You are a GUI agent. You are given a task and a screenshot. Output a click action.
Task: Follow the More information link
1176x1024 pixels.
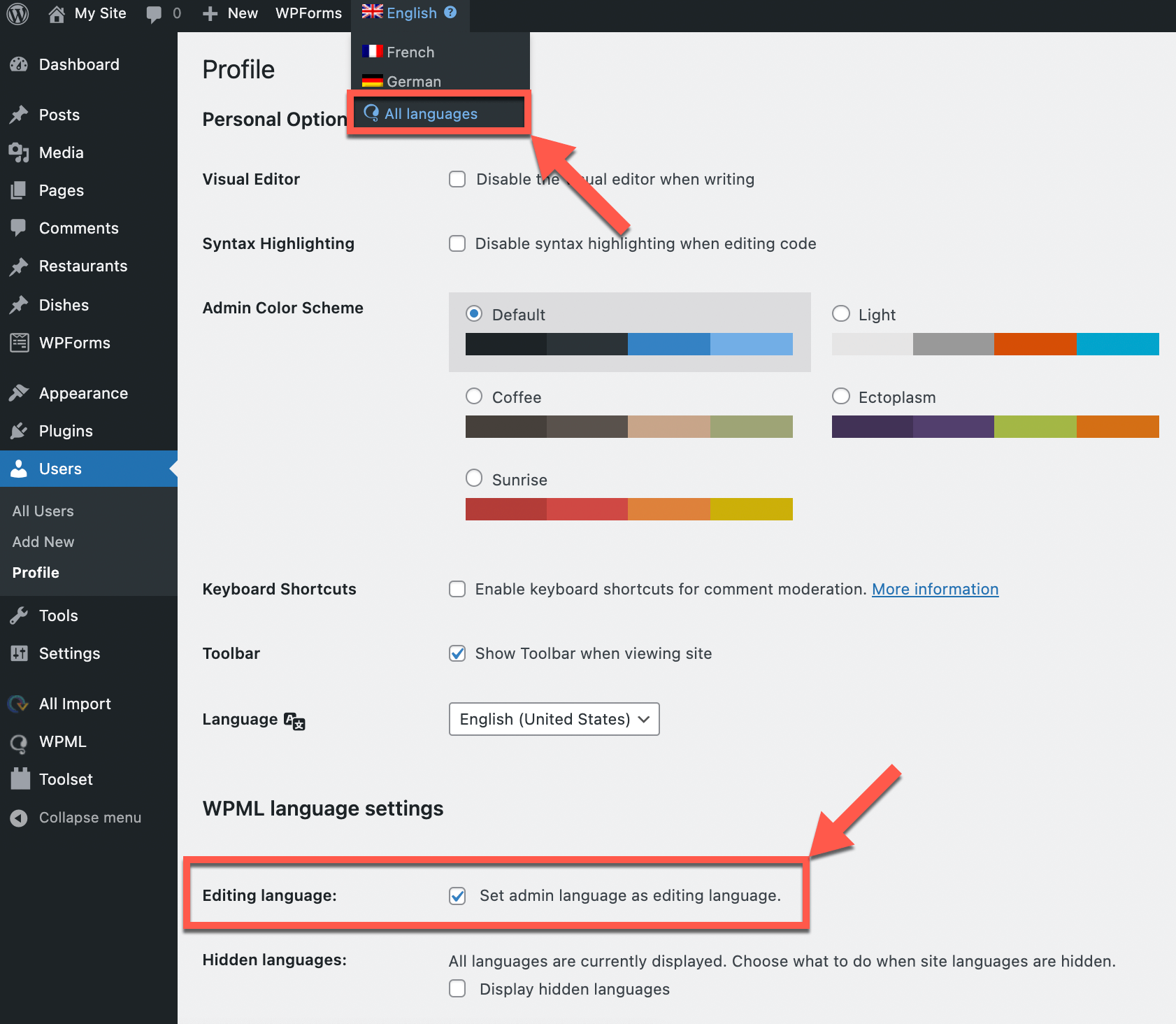935,589
